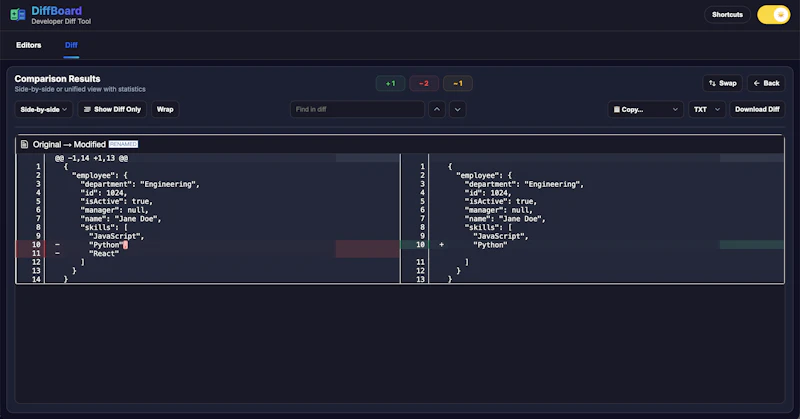Click right pane line "JavaScript"
800x419 pixels.
(501, 236)
